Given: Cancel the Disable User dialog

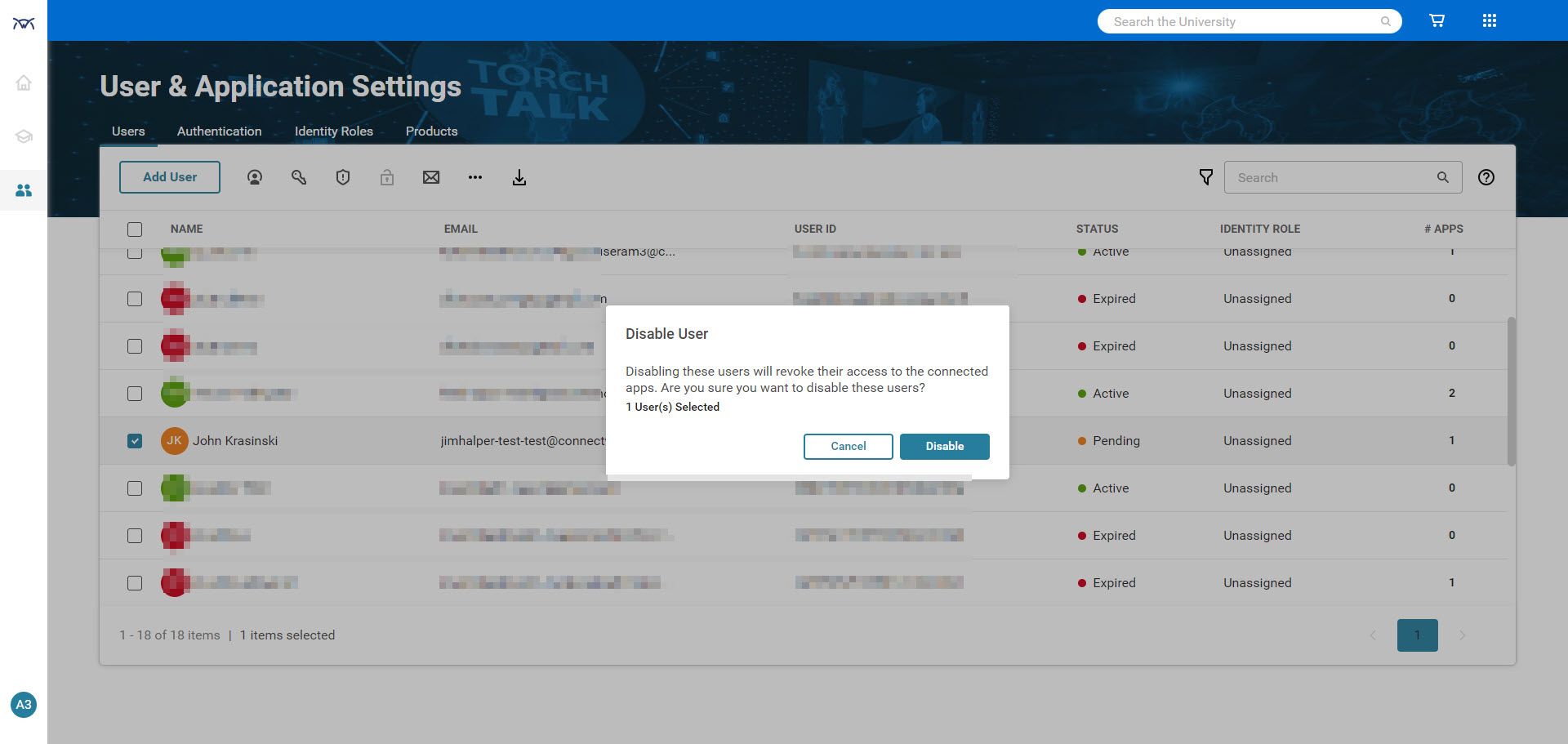Looking at the screenshot, I should (x=848, y=447).
